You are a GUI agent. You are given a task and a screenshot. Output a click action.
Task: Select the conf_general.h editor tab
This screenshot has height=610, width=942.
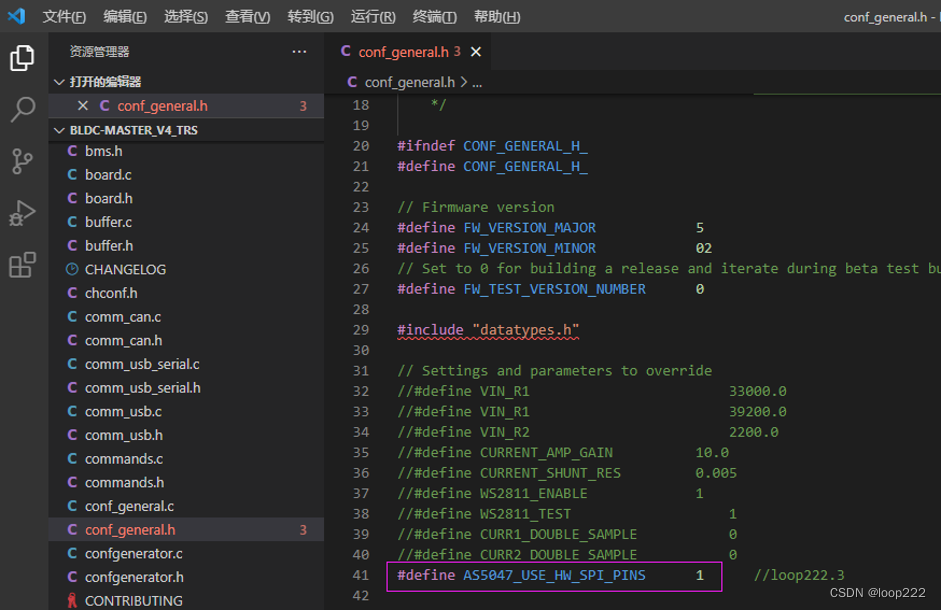(402, 52)
